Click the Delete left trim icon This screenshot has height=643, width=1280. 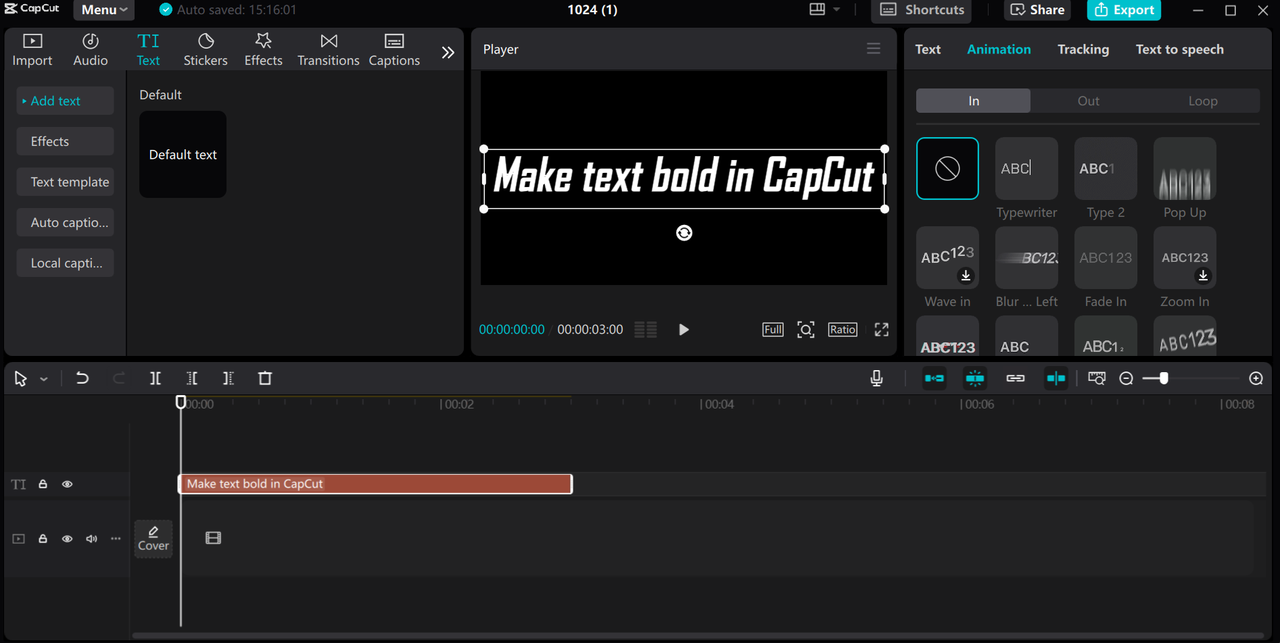(x=192, y=378)
